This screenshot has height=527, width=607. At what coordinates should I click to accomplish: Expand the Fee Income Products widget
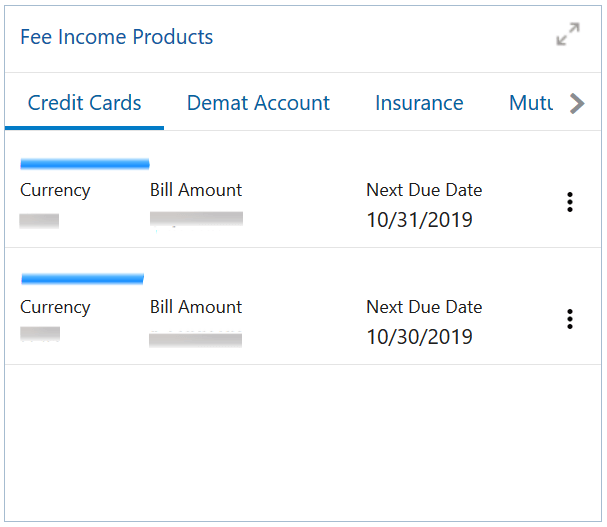(x=568, y=34)
